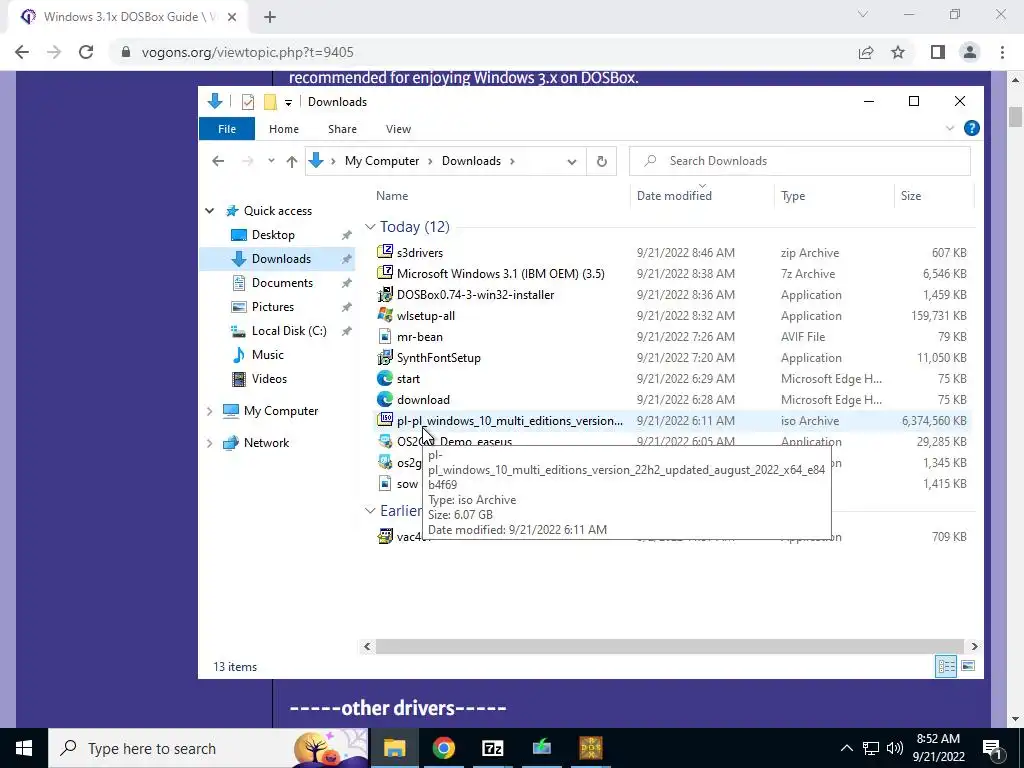
Task: Go up one folder level arrow
Action: (291, 161)
